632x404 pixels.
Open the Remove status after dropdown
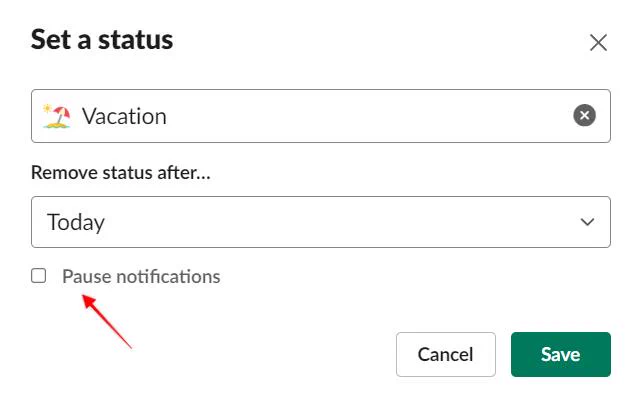[x=321, y=222]
